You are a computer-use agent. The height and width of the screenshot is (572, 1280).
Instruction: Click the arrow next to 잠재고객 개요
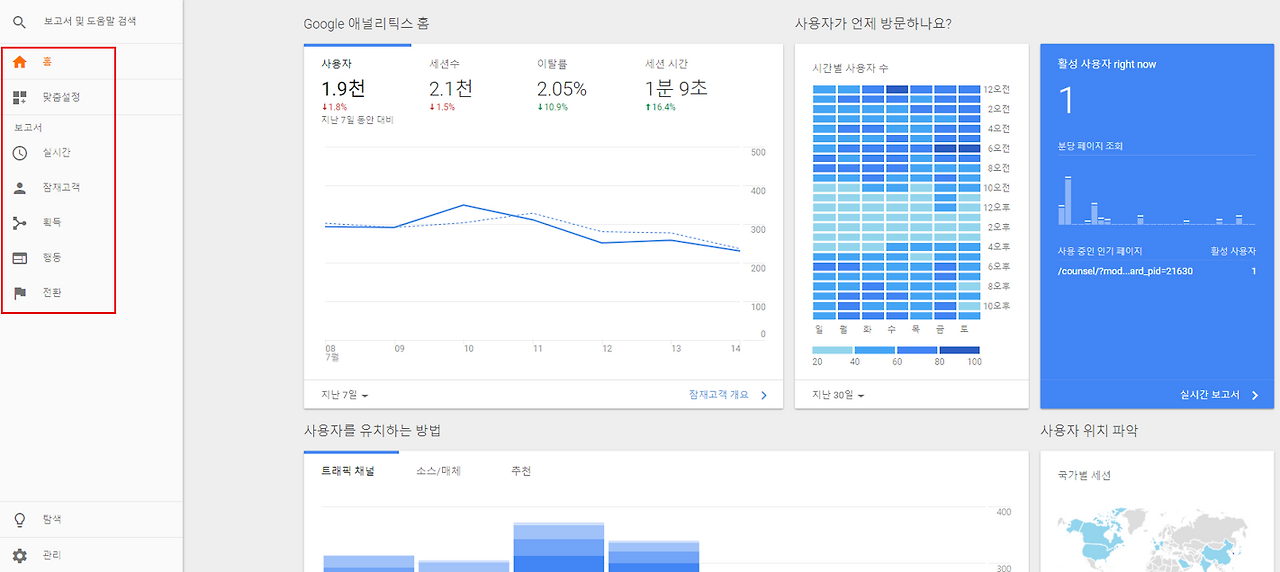(764, 395)
